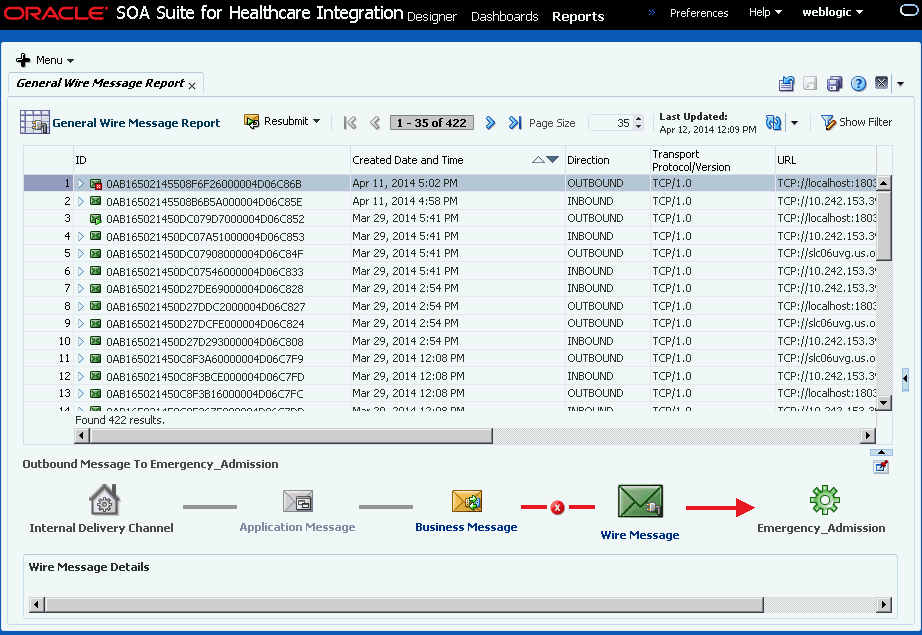This screenshot has height=635, width=922.
Task: Click the refresh report icon
Action: [x=773, y=122]
